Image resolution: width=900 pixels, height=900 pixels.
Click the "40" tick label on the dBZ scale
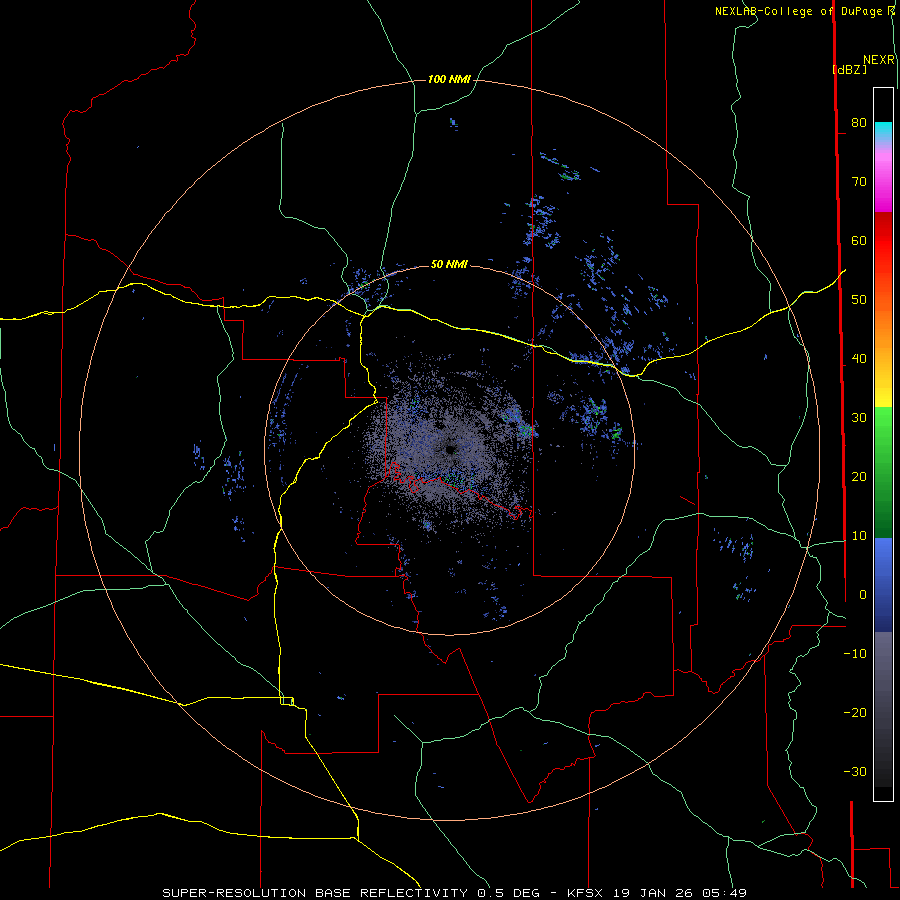pos(859,359)
